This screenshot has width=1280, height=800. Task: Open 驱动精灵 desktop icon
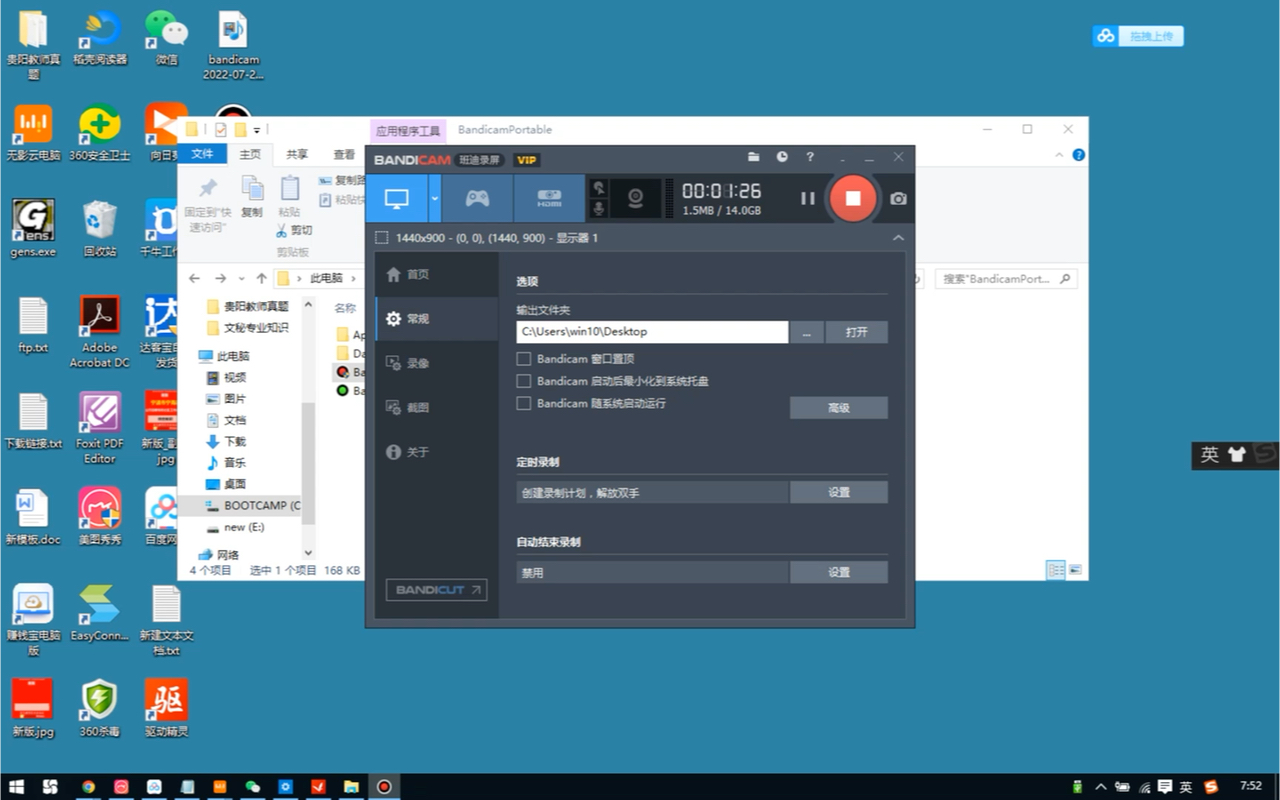[166, 708]
